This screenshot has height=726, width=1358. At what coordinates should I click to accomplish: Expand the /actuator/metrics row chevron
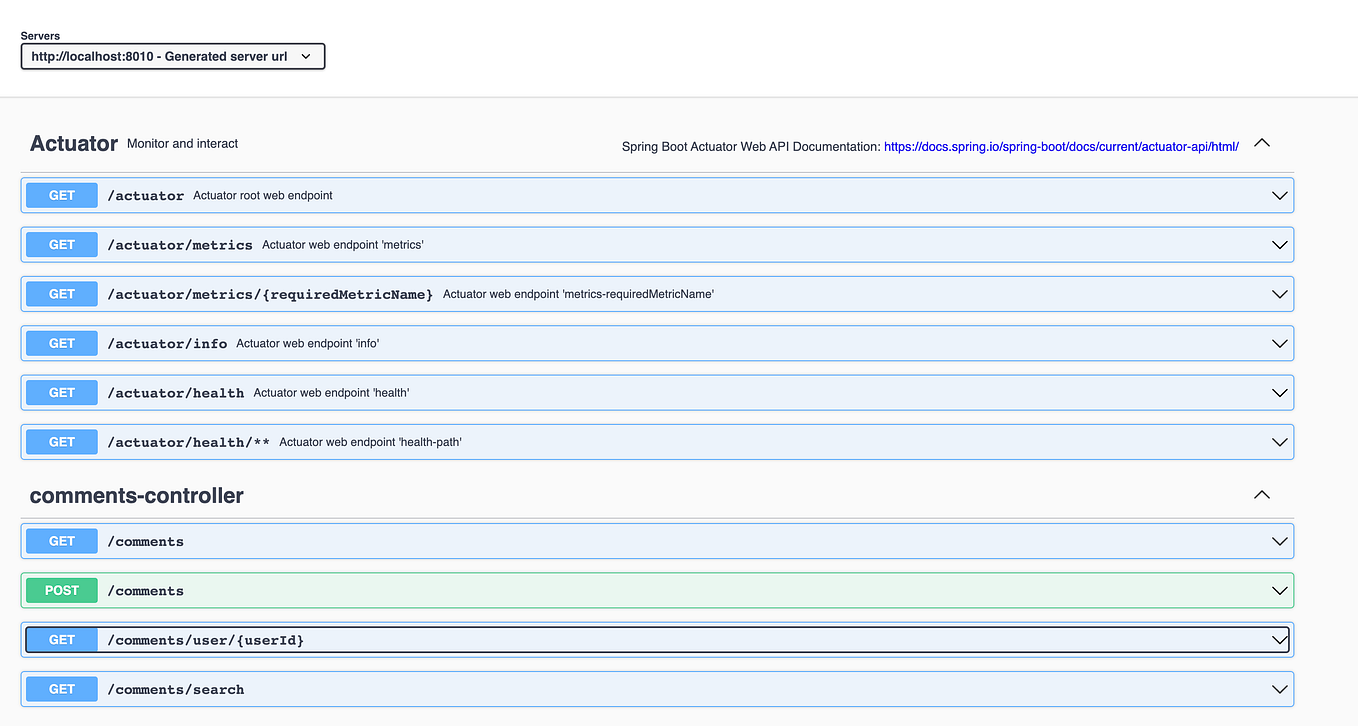click(1279, 245)
